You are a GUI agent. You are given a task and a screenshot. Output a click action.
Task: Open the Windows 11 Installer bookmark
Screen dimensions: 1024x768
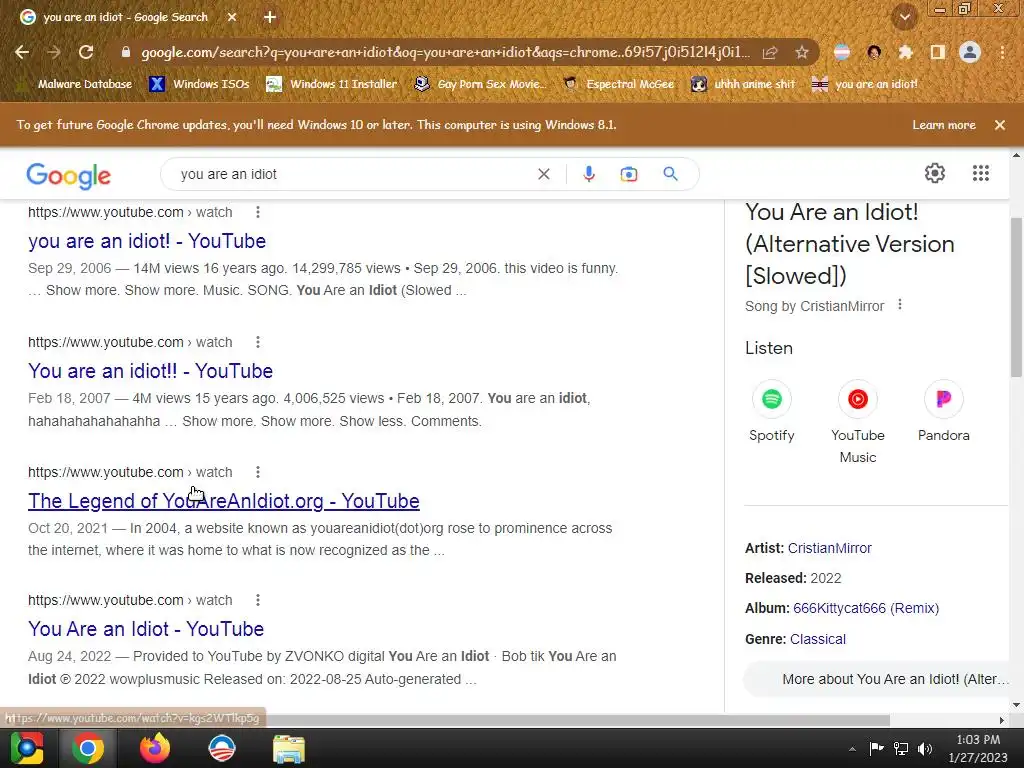[x=332, y=84]
